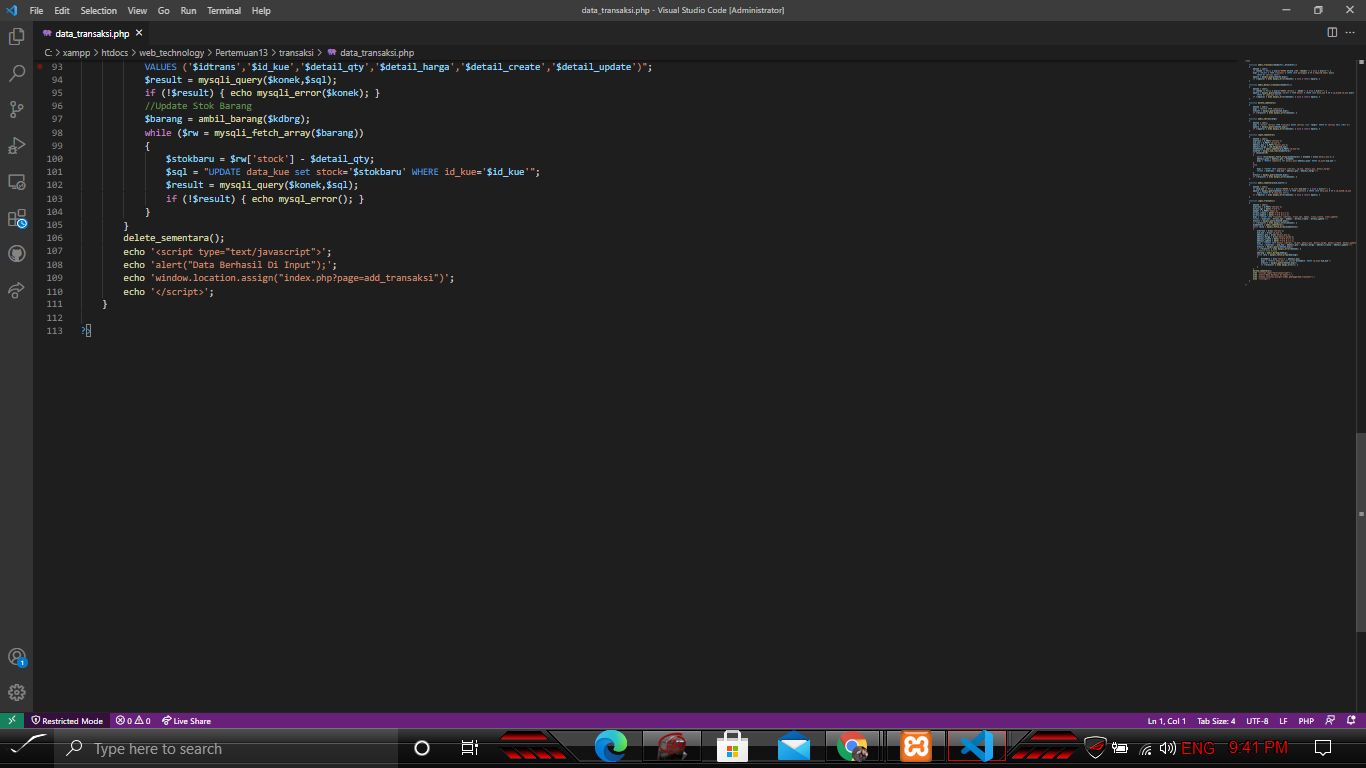Open the Windows Start button

click(28, 747)
